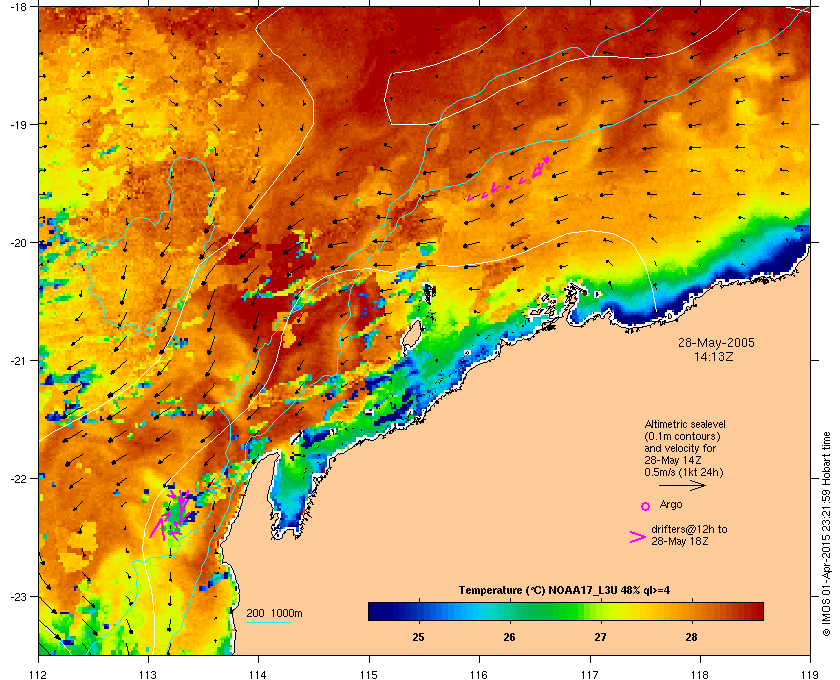Screen dimensions: 840x680
Task: Click the IMOS copyright timestamp vertical text
Action: (x=826, y=534)
